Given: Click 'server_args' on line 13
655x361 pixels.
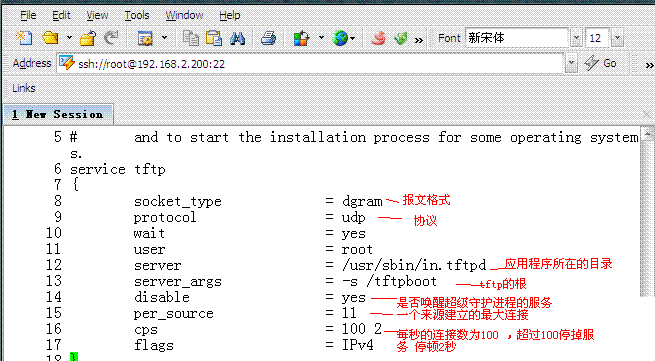Looking at the screenshot, I should tap(178, 282).
